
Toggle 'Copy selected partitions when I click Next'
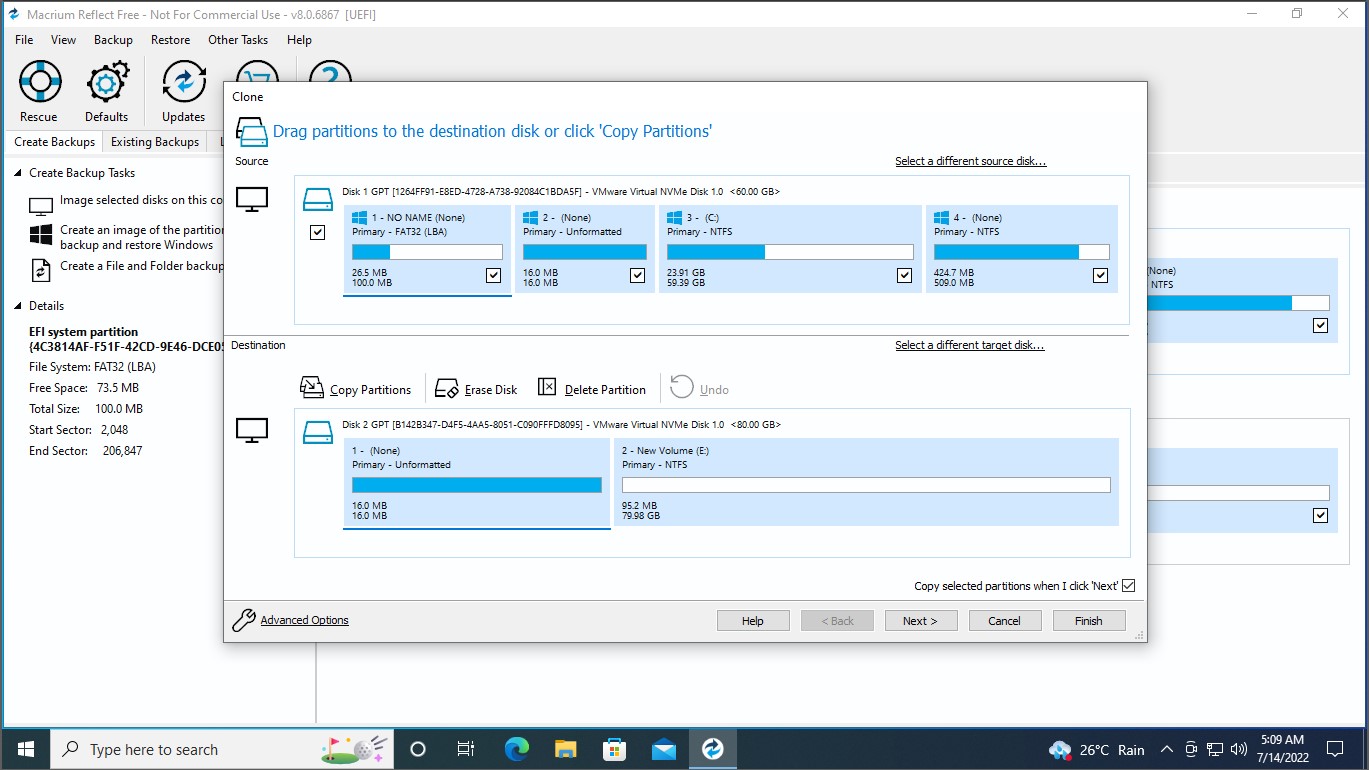click(1129, 586)
